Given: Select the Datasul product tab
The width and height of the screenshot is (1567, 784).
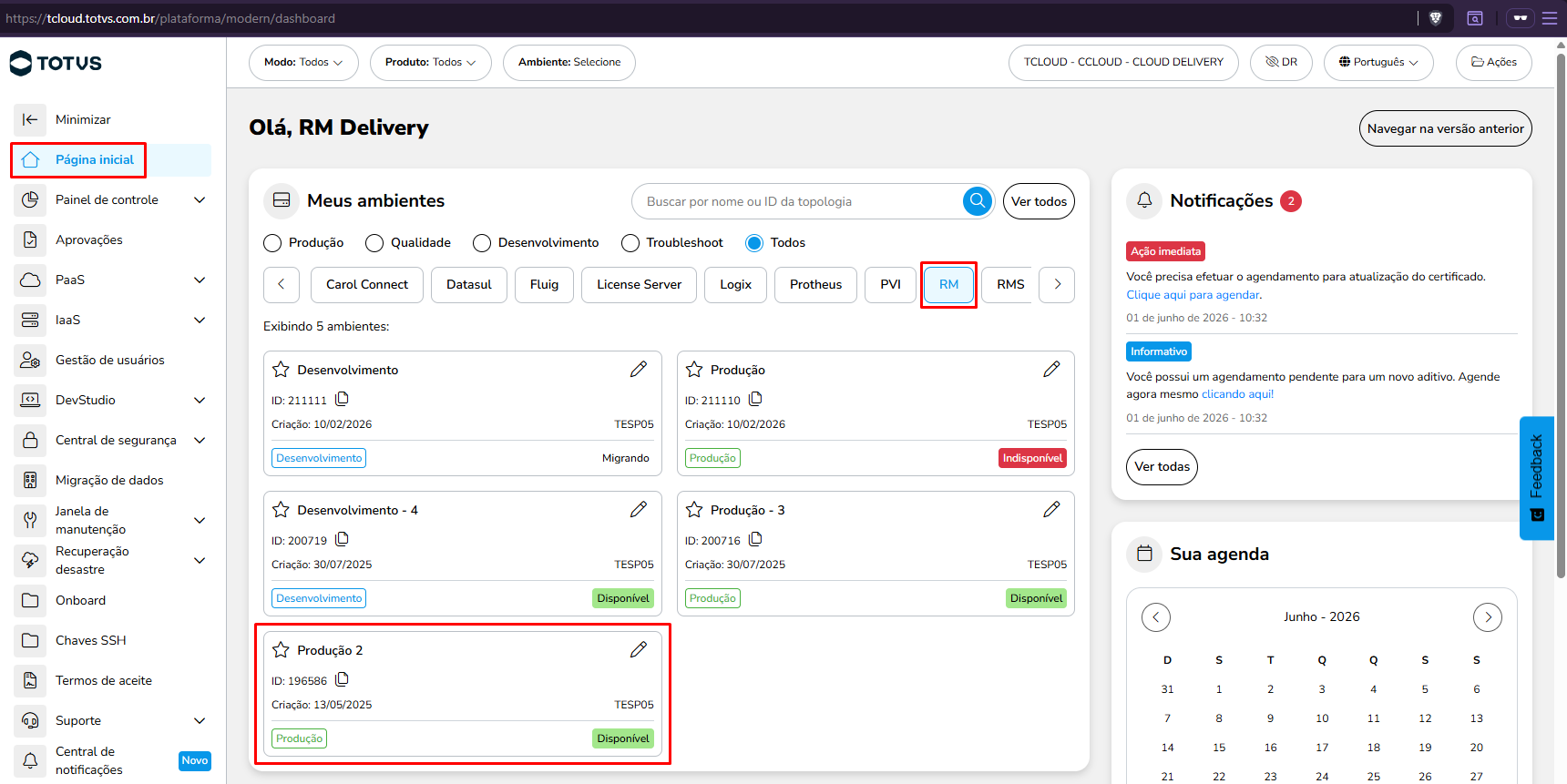Looking at the screenshot, I should pos(469,285).
